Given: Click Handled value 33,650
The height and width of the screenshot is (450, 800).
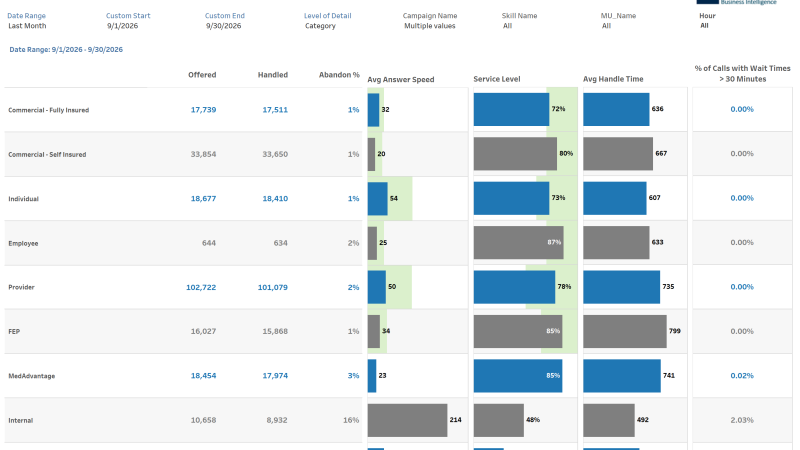Looking at the screenshot, I should tap(275, 154).
